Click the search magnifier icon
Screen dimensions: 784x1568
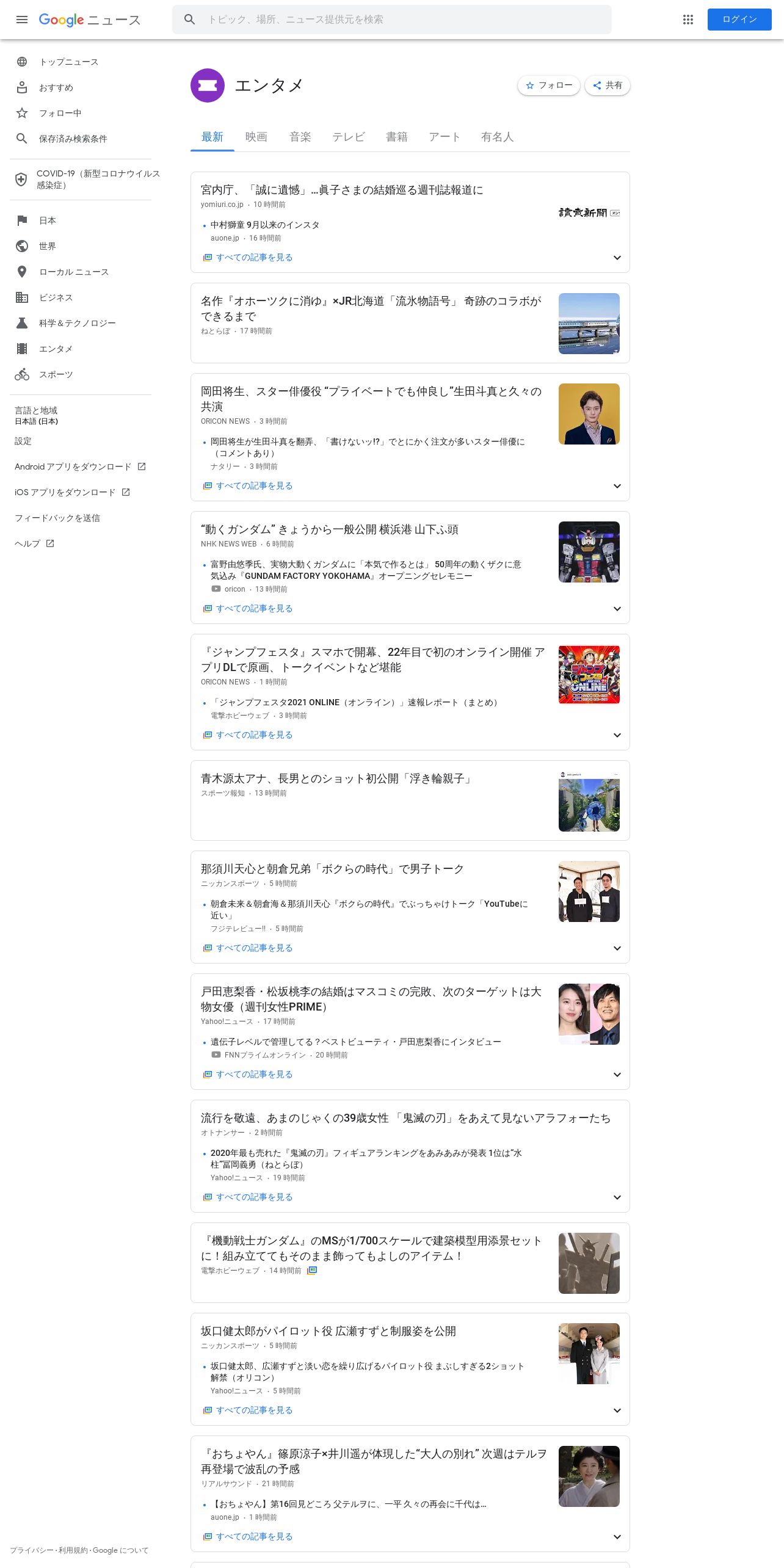pos(190,20)
